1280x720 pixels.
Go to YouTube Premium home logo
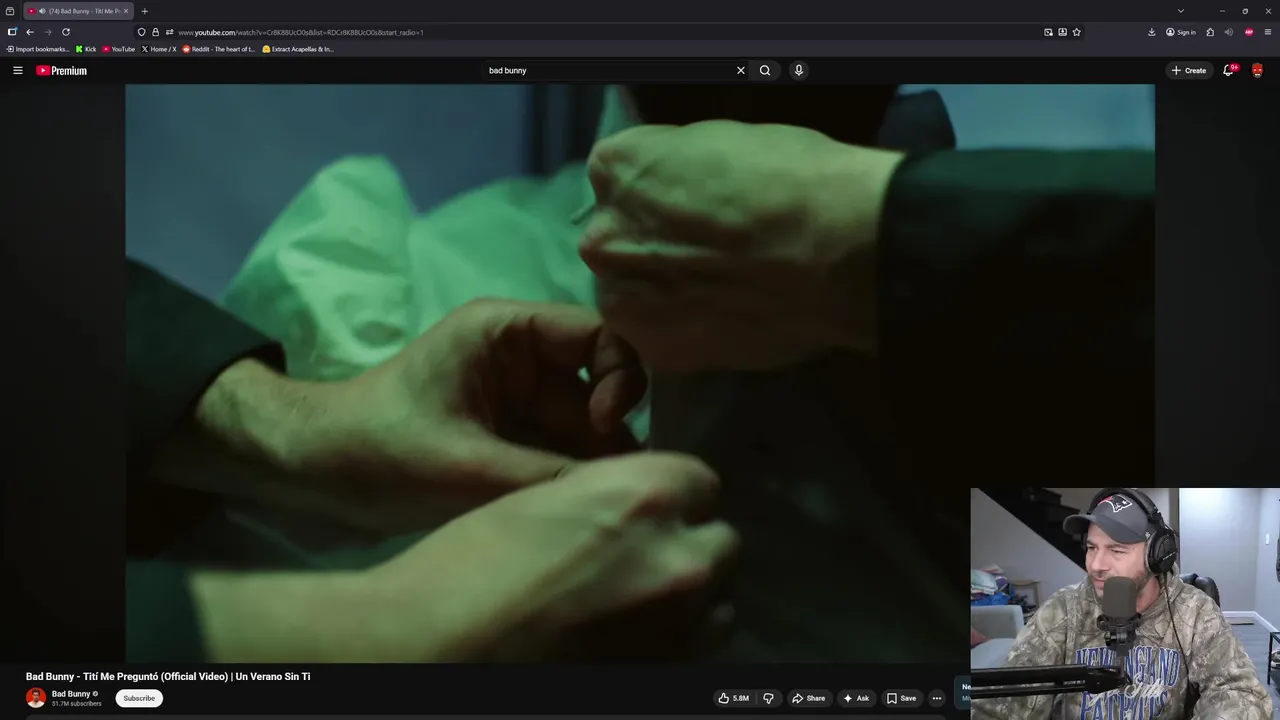tap(61, 70)
